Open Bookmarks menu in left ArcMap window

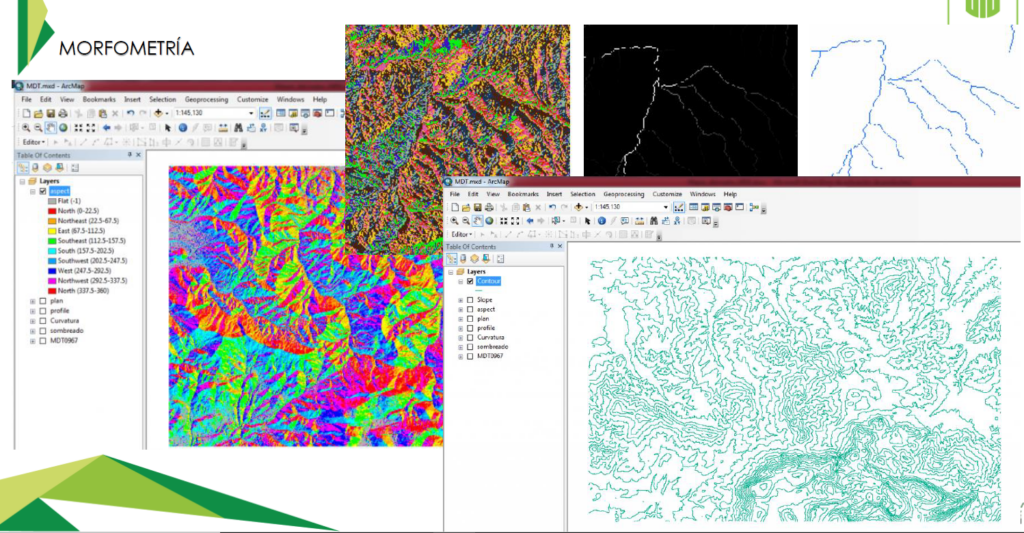click(99, 99)
